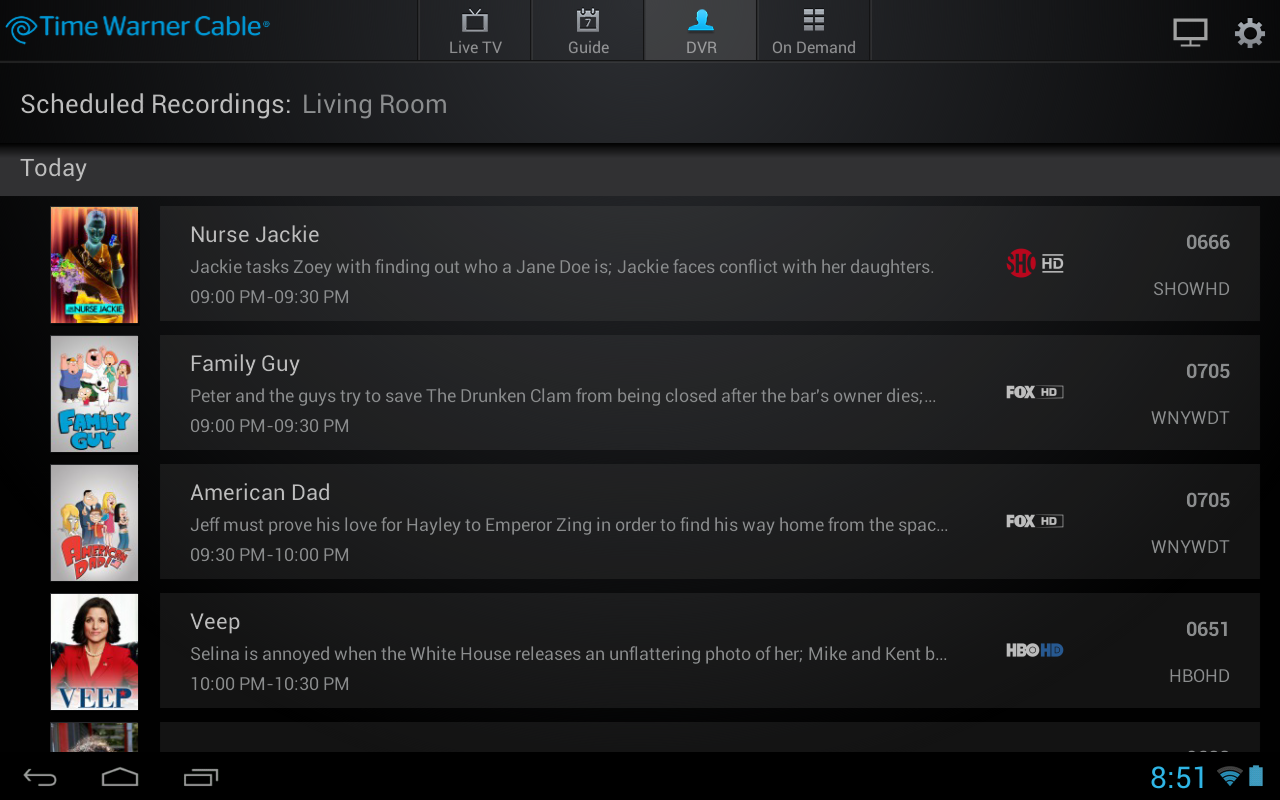Click the Wi-Fi status icon
This screenshot has width=1280, height=800.
(1230, 776)
